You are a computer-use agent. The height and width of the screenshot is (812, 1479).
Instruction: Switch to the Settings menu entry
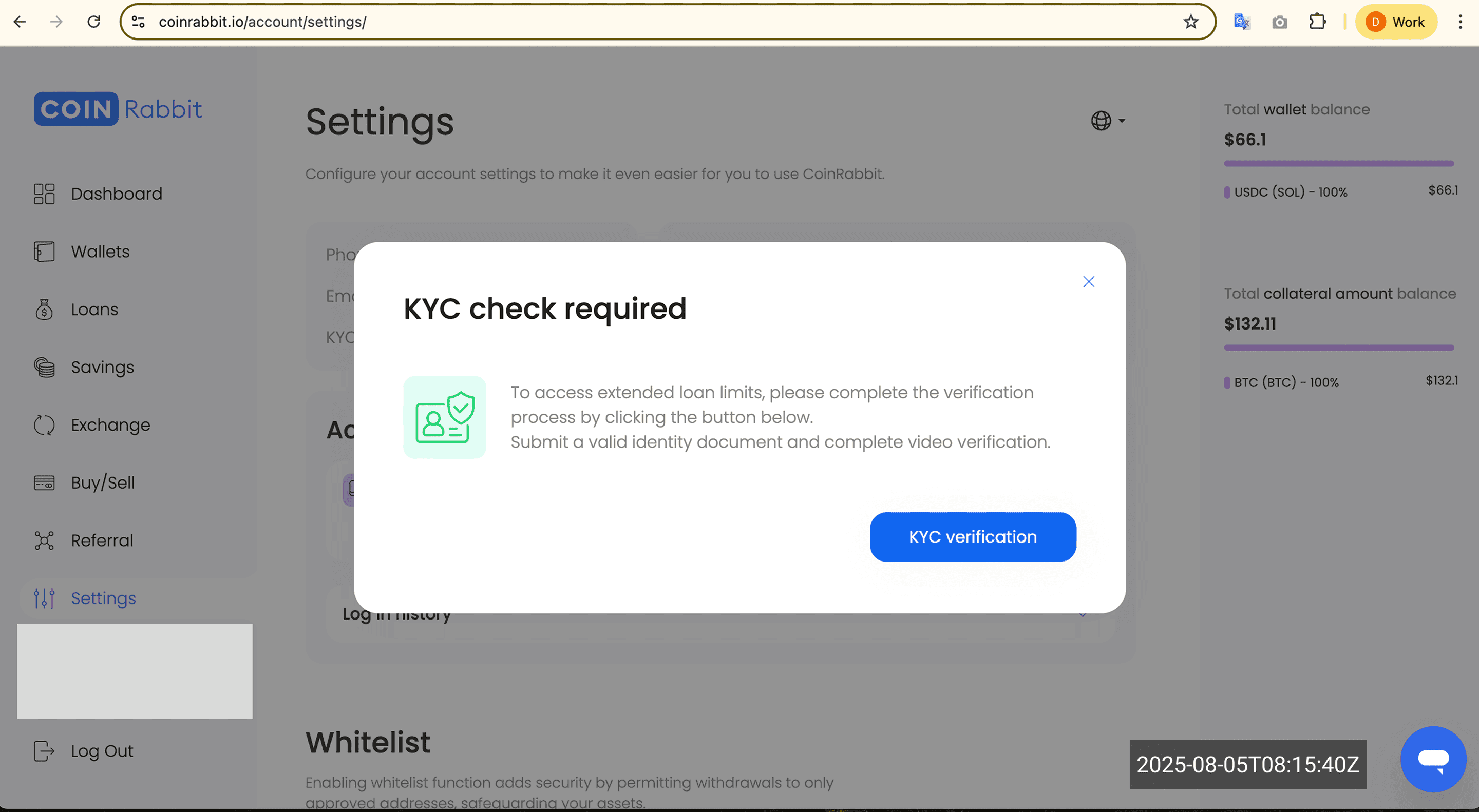click(x=103, y=598)
